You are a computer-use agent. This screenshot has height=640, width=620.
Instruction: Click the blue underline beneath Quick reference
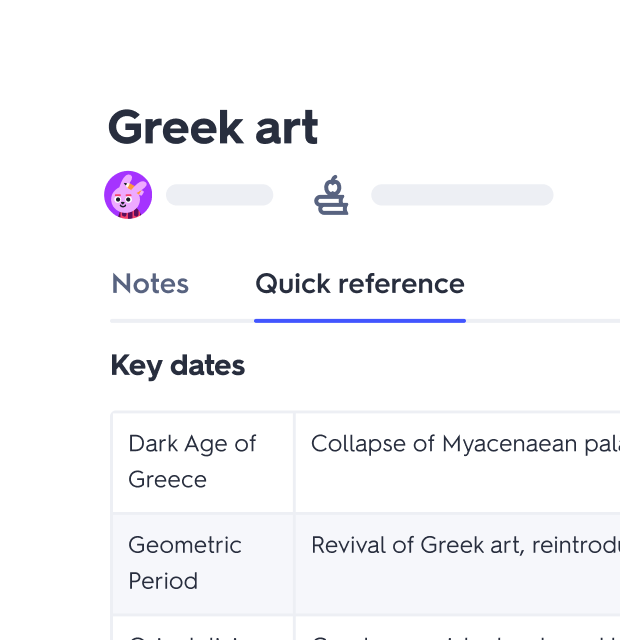360,320
